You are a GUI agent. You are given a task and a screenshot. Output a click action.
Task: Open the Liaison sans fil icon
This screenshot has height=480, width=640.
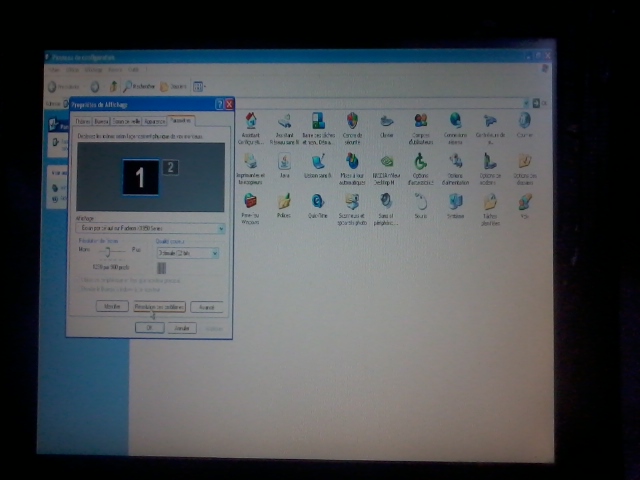coord(318,166)
